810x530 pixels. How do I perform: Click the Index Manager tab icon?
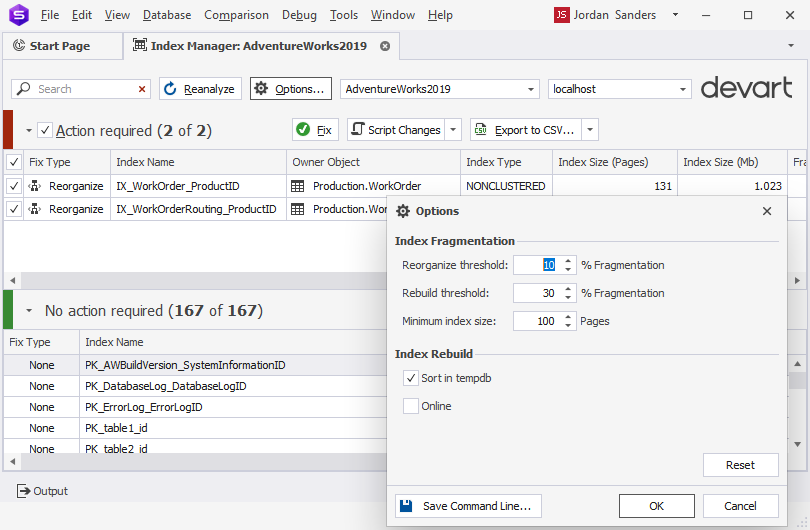(139, 45)
